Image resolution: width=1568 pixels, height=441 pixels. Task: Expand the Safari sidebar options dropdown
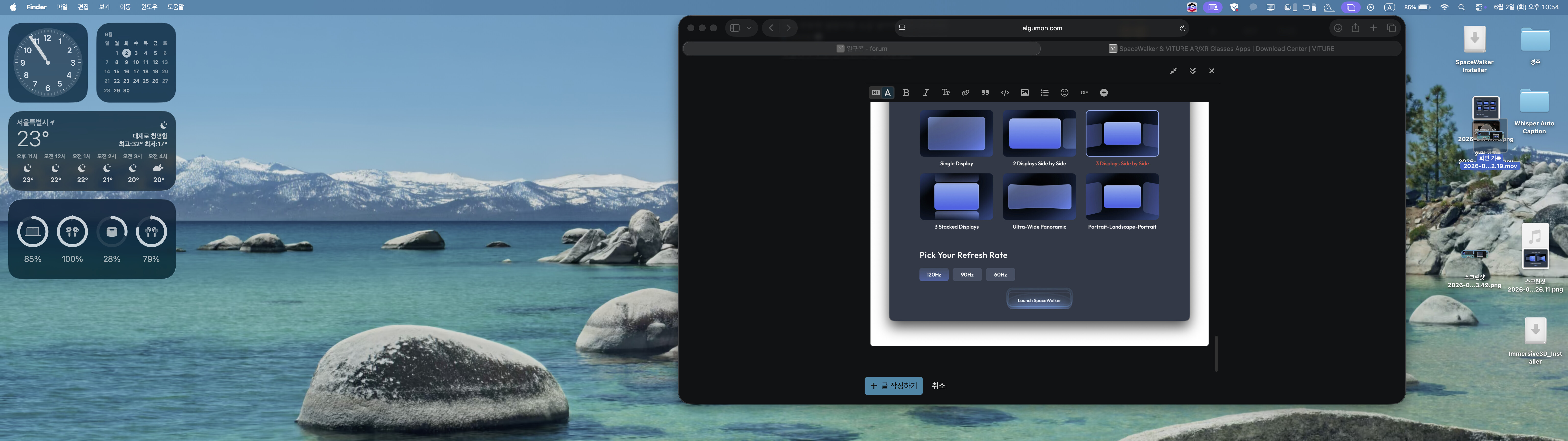(x=749, y=28)
